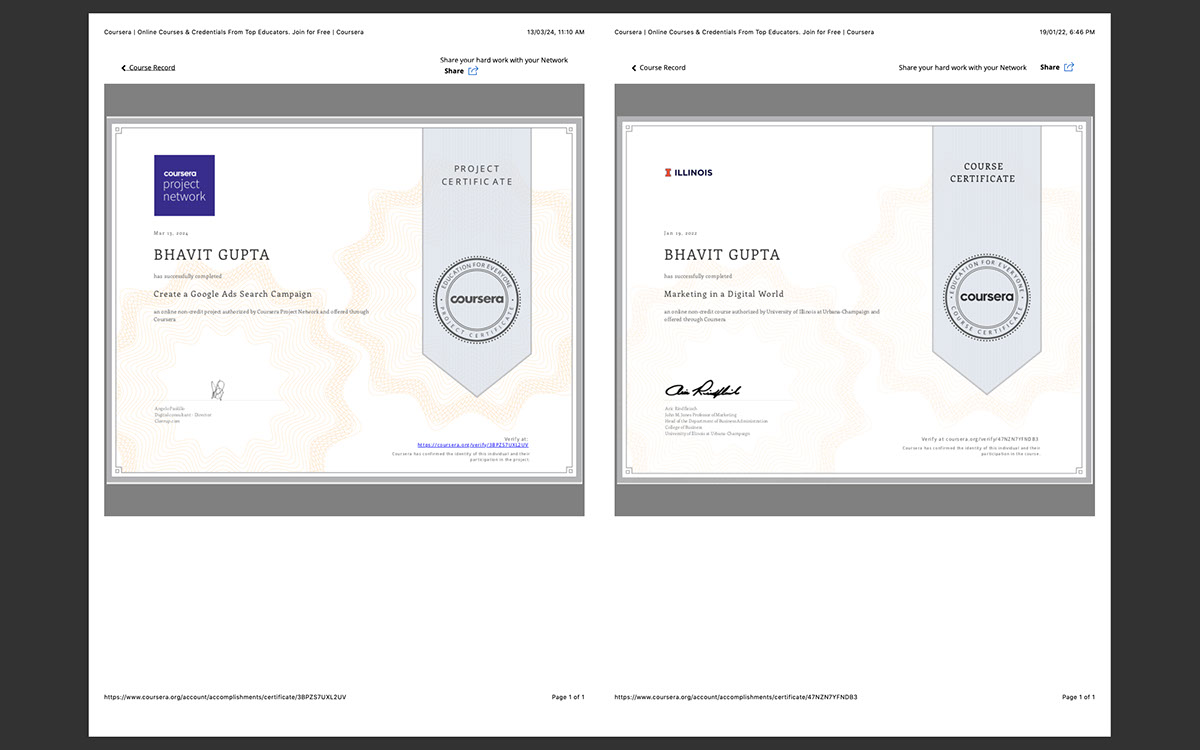Click Page 1 of 1 under the project certificate

[x=568, y=696]
